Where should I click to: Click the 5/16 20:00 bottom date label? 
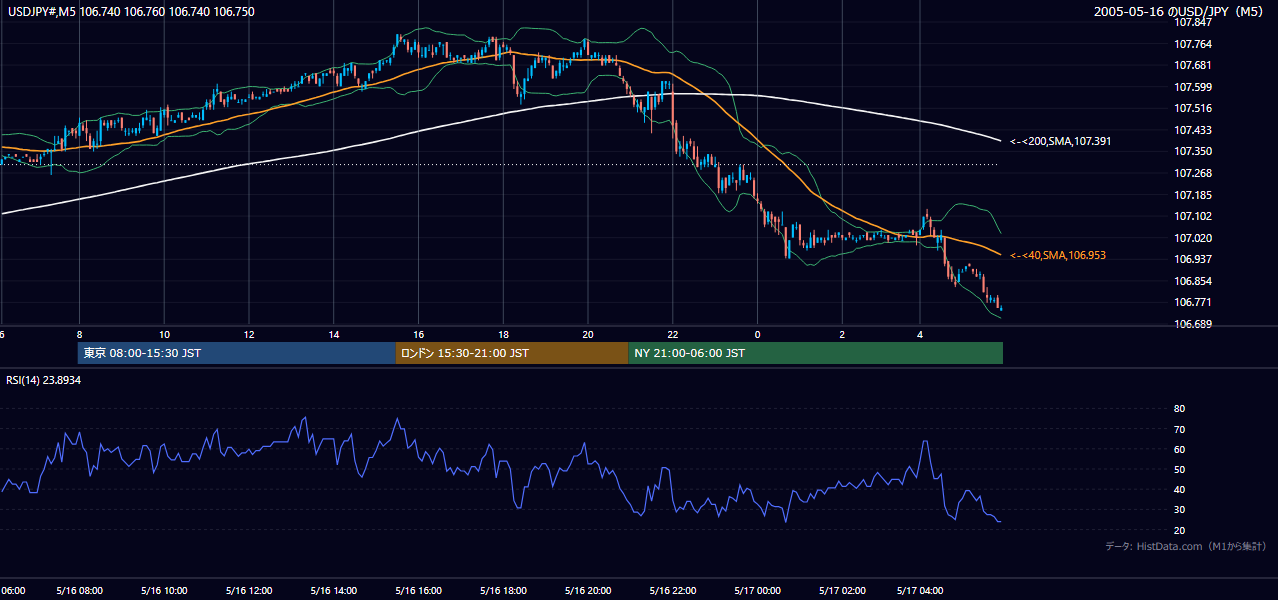[588, 590]
